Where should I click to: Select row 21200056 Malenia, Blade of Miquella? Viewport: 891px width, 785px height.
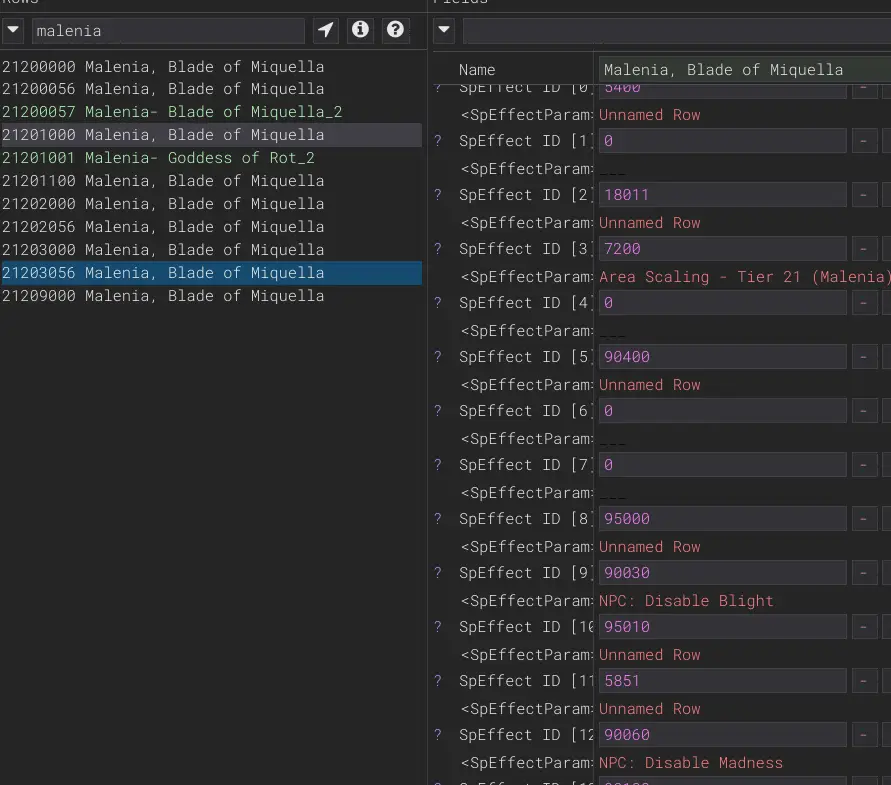tap(211, 89)
